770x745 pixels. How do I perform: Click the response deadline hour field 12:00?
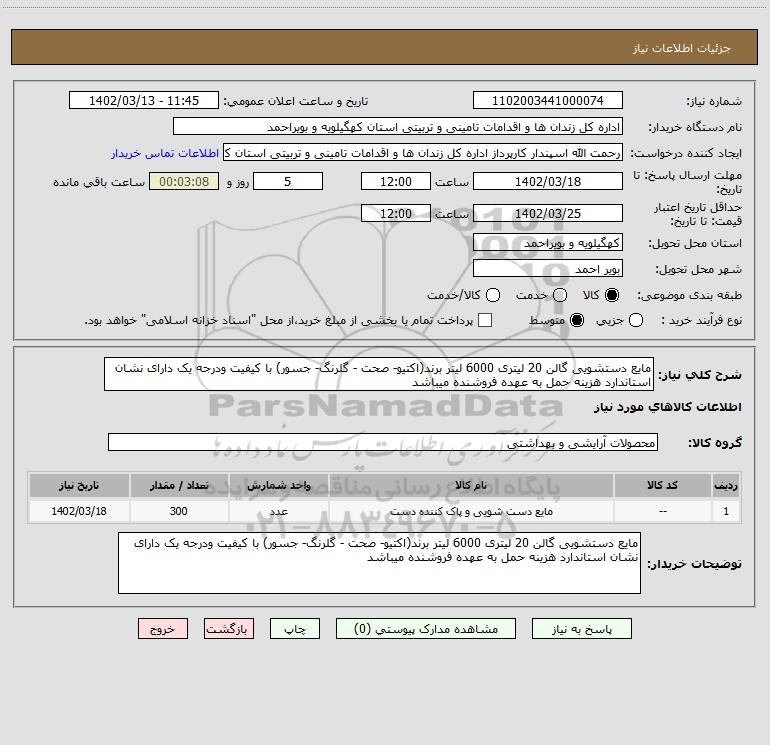click(396, 182)
